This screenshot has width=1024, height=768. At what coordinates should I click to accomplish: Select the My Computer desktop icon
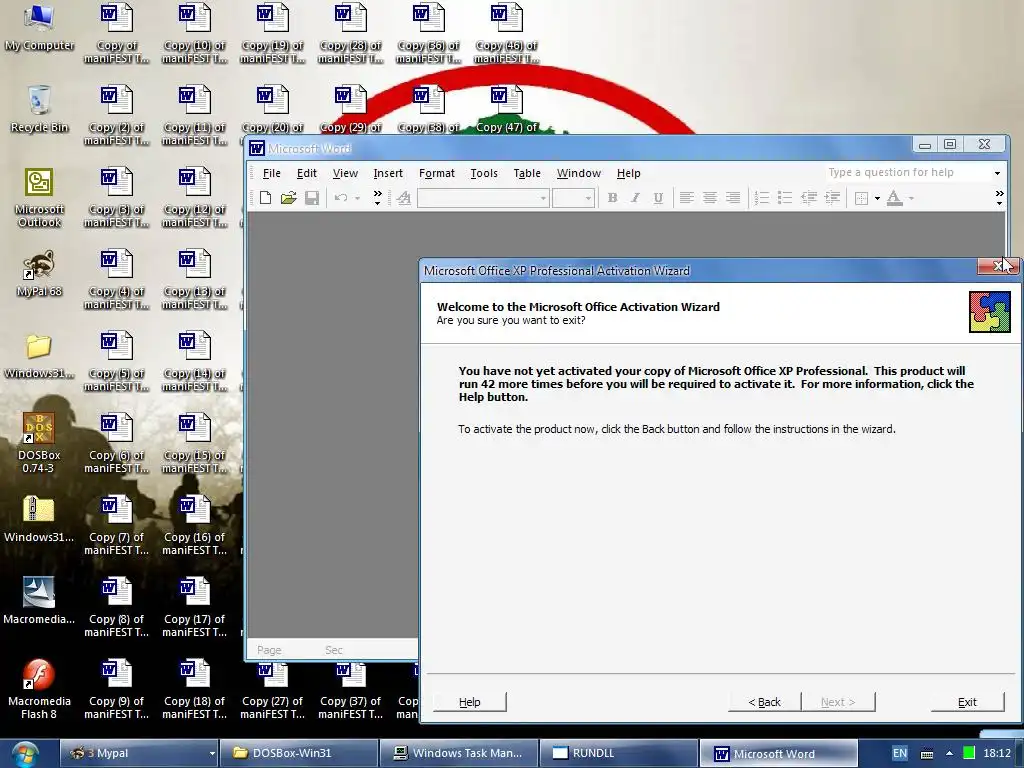point(39,27)
